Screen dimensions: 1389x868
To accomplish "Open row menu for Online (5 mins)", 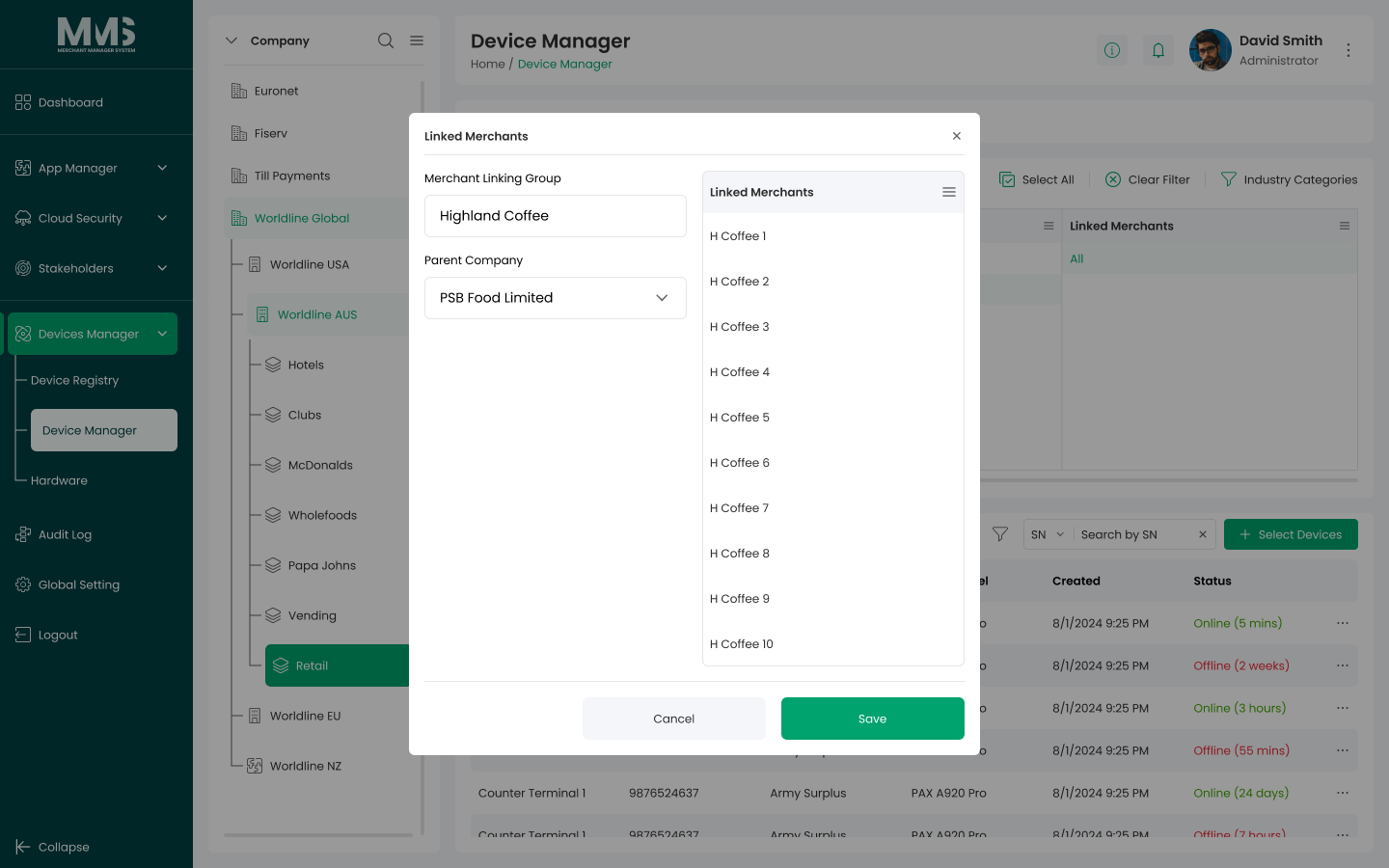I will 1343,623.
